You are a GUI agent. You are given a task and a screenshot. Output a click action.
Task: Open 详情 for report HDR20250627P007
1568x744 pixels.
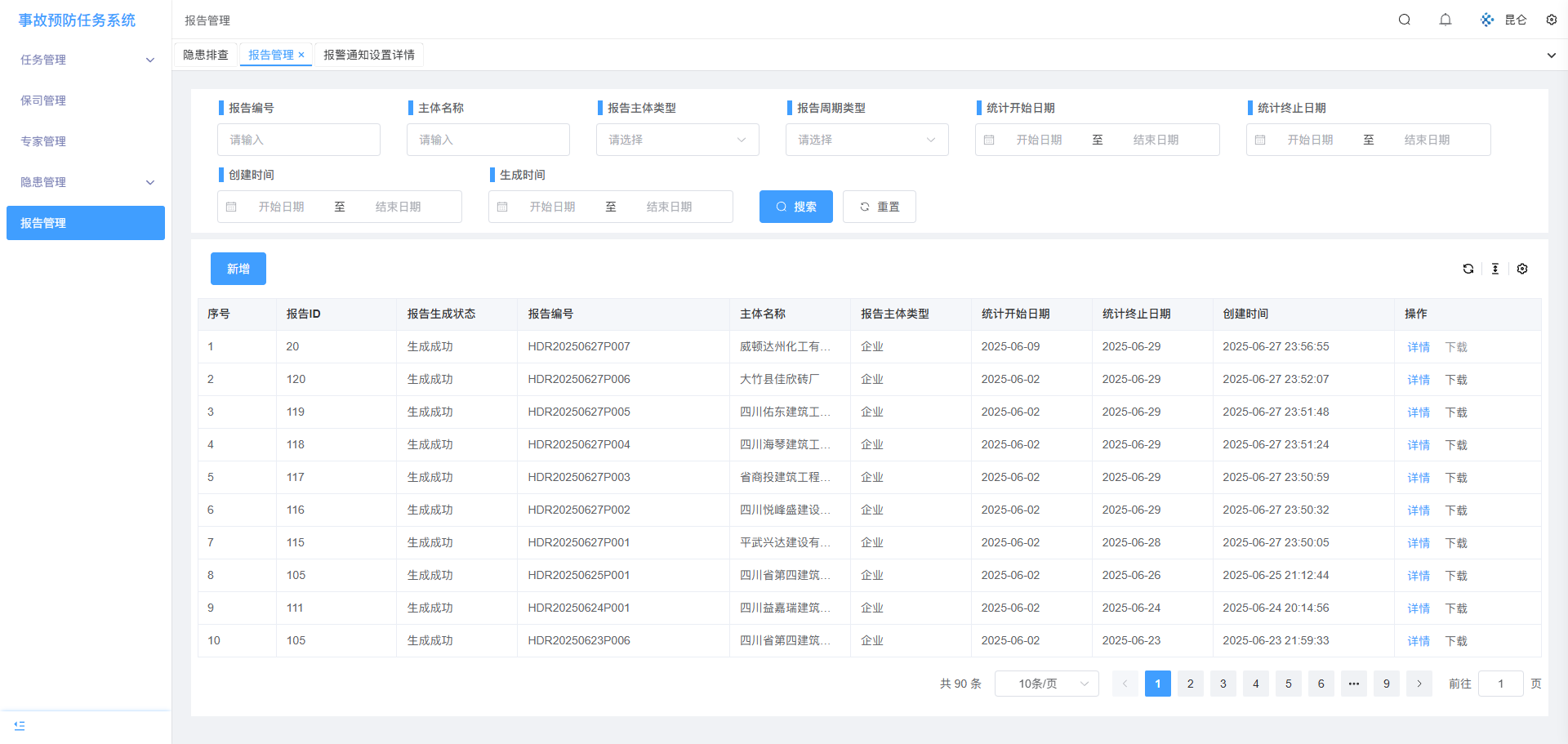[x=1419, y=347]
